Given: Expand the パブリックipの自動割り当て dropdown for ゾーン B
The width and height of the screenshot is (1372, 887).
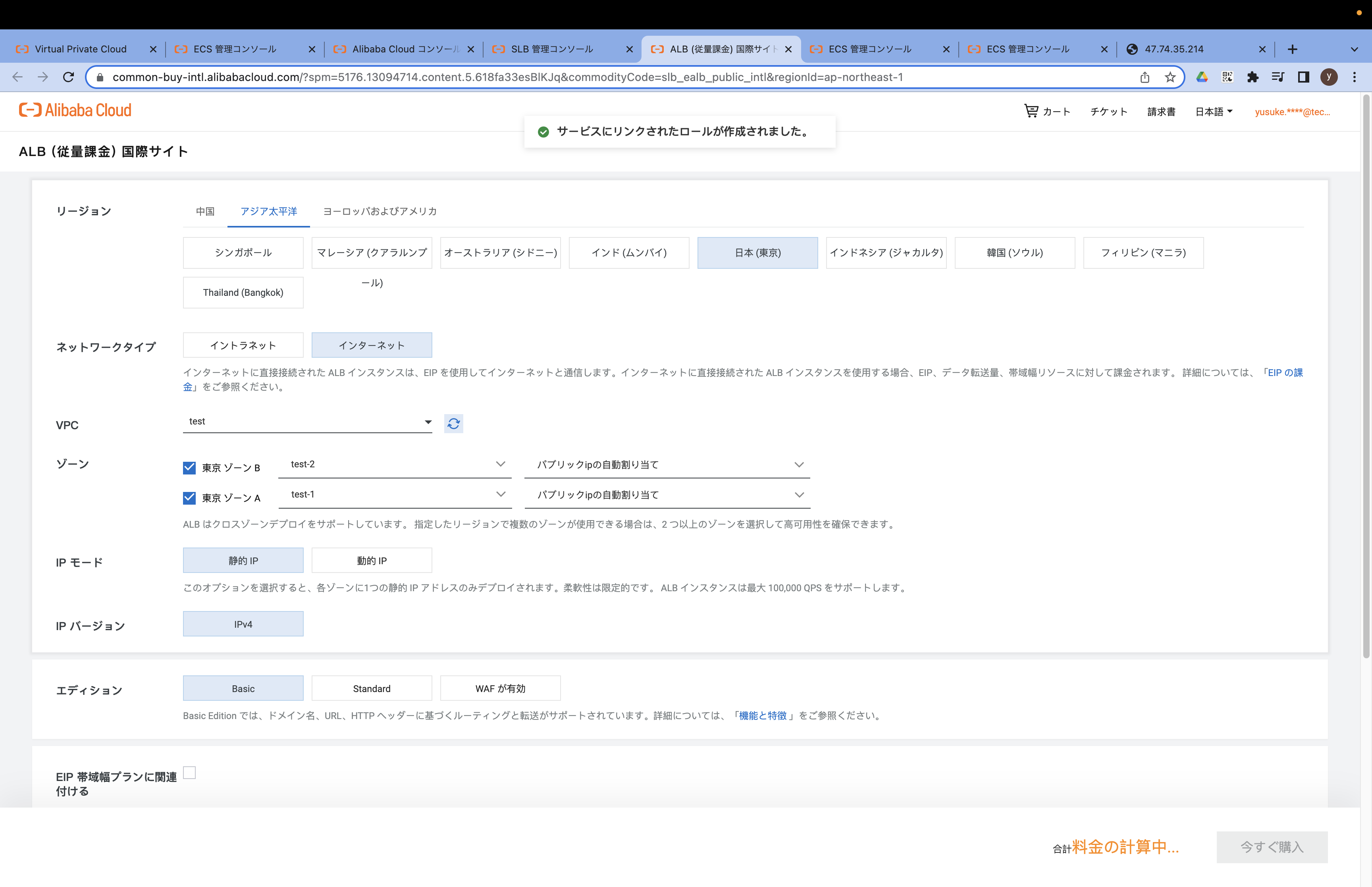Looking at the screenshot, I should pyautogui.click(x=799, y=464).
